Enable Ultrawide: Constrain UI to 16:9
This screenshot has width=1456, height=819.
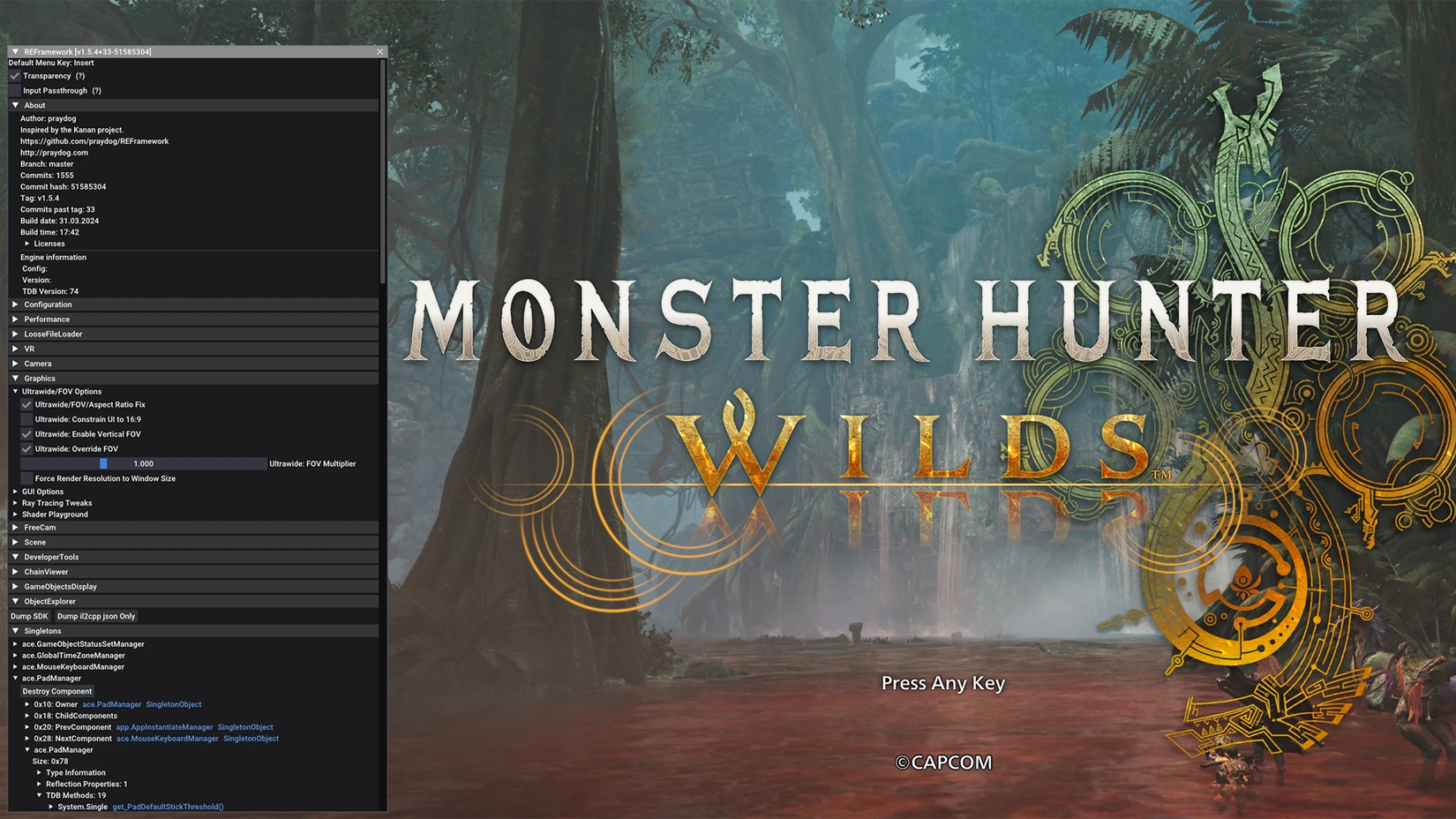pos(26,420)
